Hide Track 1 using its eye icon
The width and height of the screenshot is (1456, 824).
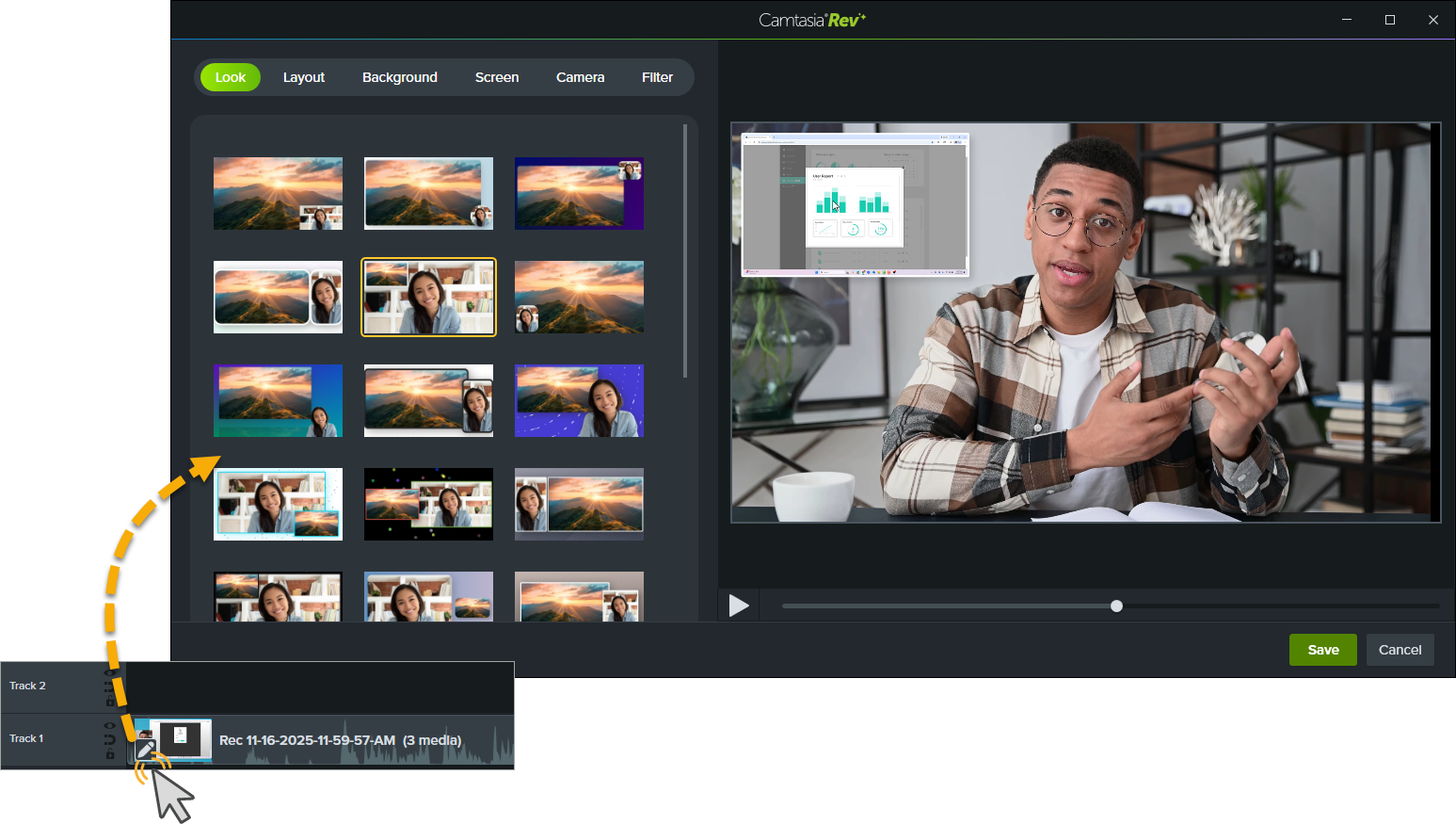click(109, 725)
